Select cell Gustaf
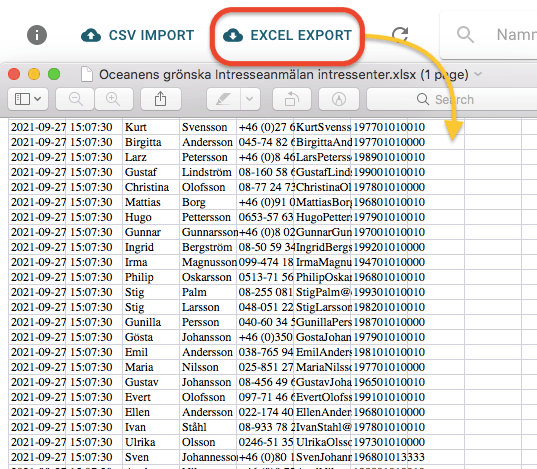 [x=151, y=172]
